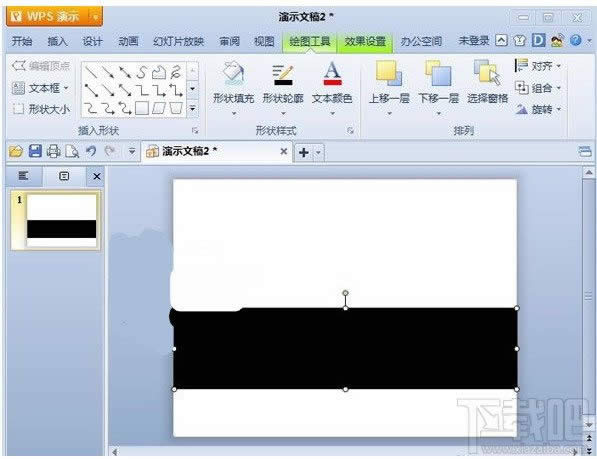Click the 文本框 (Text Box) button
Image resolution: width=597 pixels, height=459 pixels.
pos(40,88)
